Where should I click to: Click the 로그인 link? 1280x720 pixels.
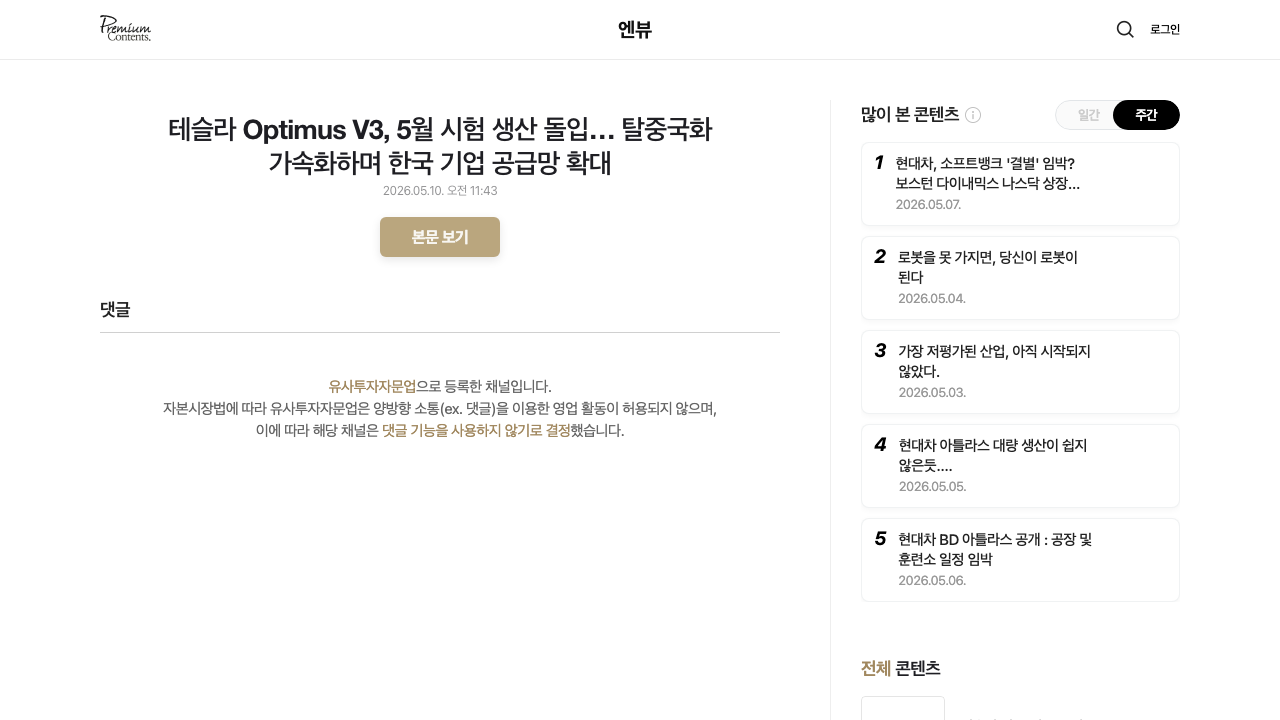pyautogui.click(x=1165, y=29)
